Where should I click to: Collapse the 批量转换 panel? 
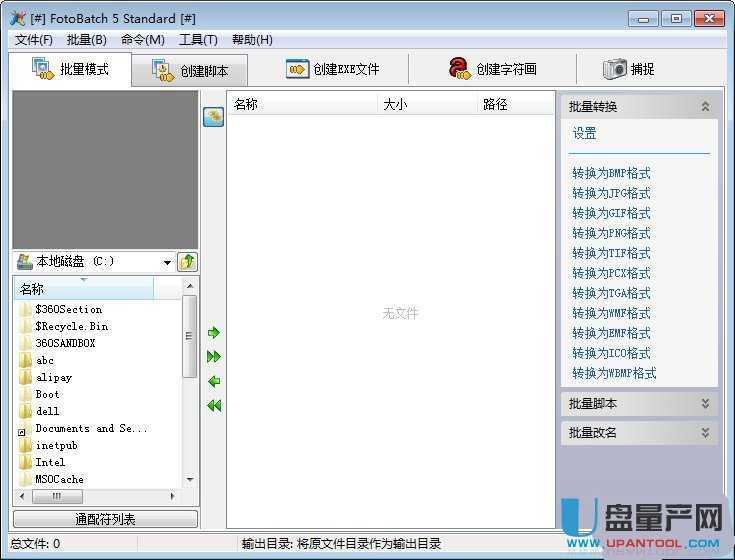click(705, 106)
